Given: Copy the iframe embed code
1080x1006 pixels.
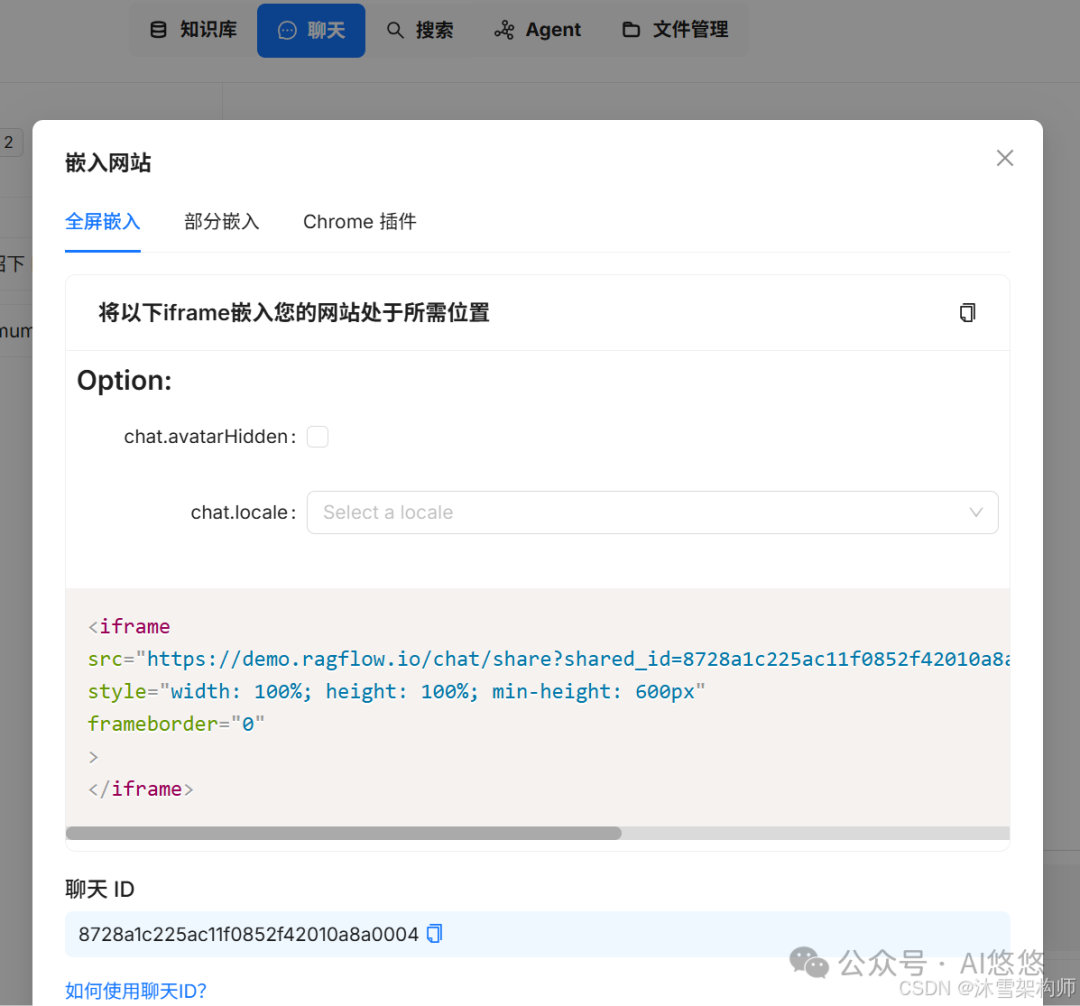Looking at the screenshot, I should click(968, 313).
